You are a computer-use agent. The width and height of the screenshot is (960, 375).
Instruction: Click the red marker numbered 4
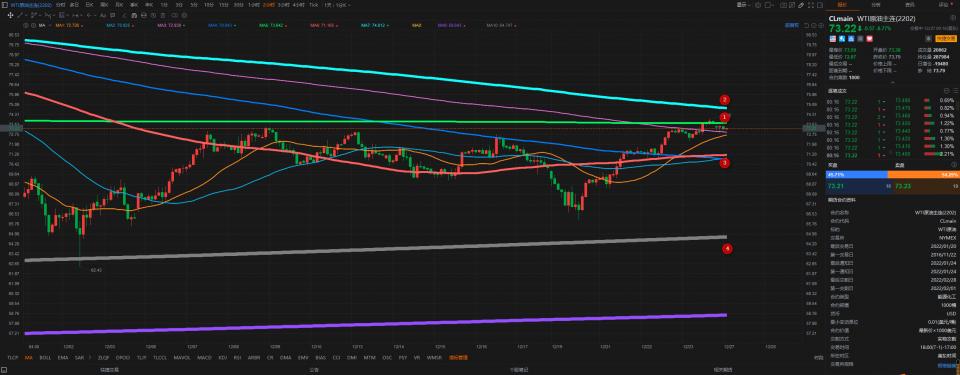[727, 248]
